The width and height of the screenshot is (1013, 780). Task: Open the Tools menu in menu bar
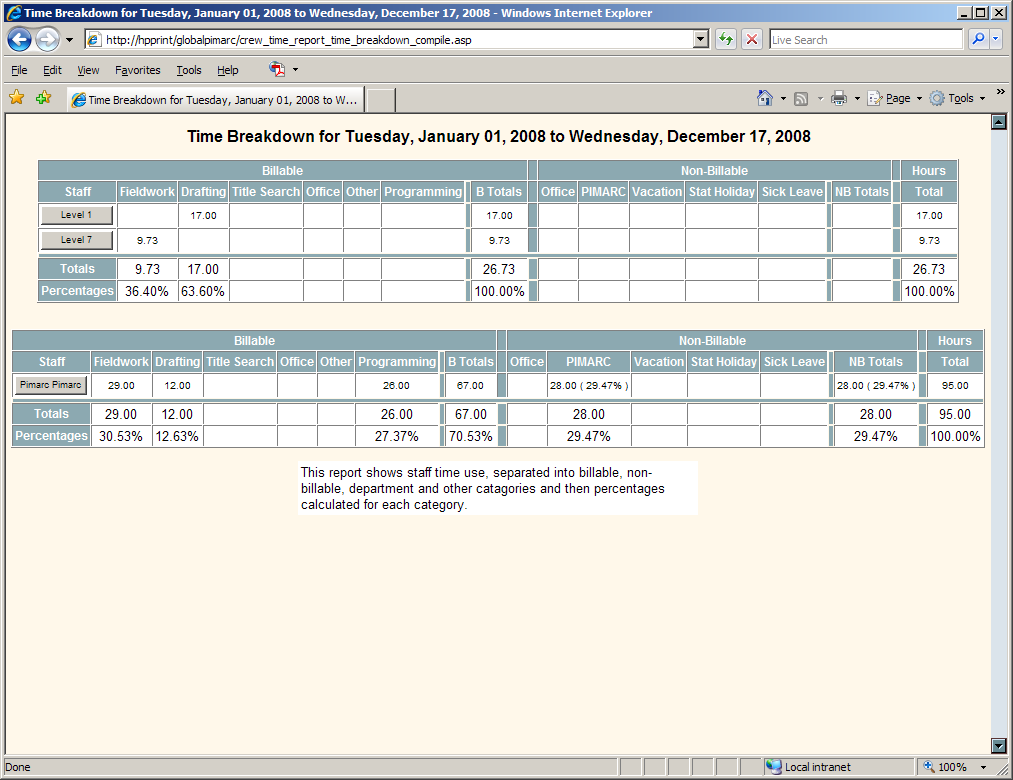click(x=189, y=70)
